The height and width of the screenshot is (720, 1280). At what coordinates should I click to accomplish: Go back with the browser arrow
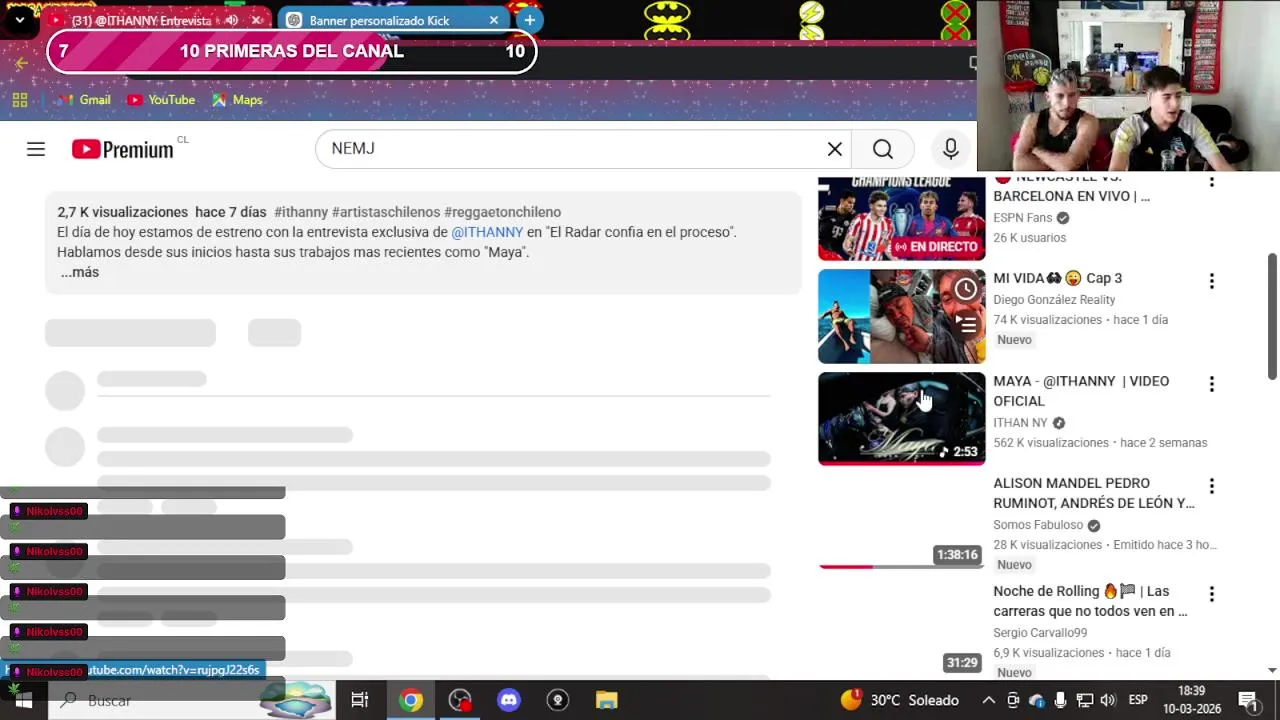click(x=21, y=63)
